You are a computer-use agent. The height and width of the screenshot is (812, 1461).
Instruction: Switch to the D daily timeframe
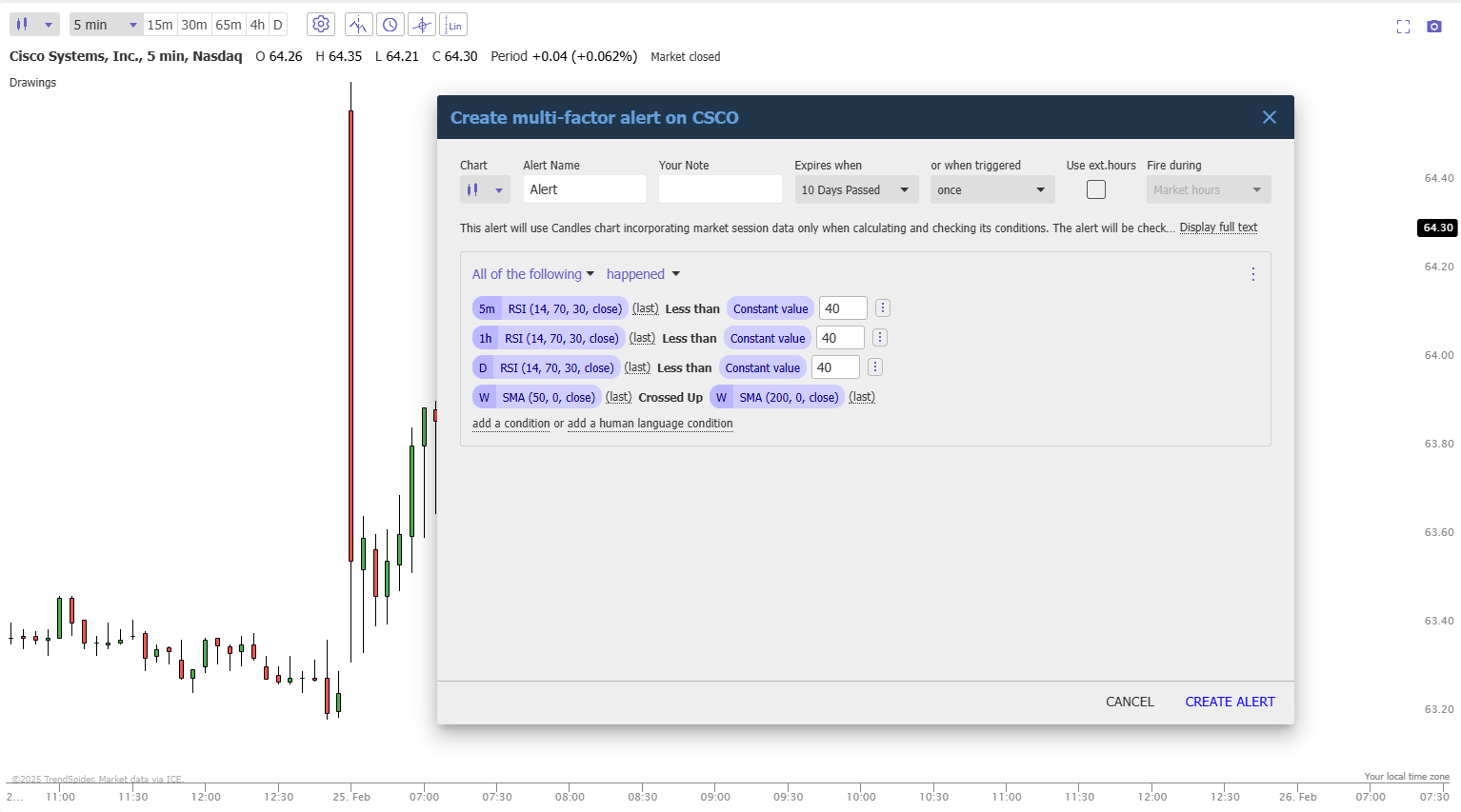[x=278, y=25]
